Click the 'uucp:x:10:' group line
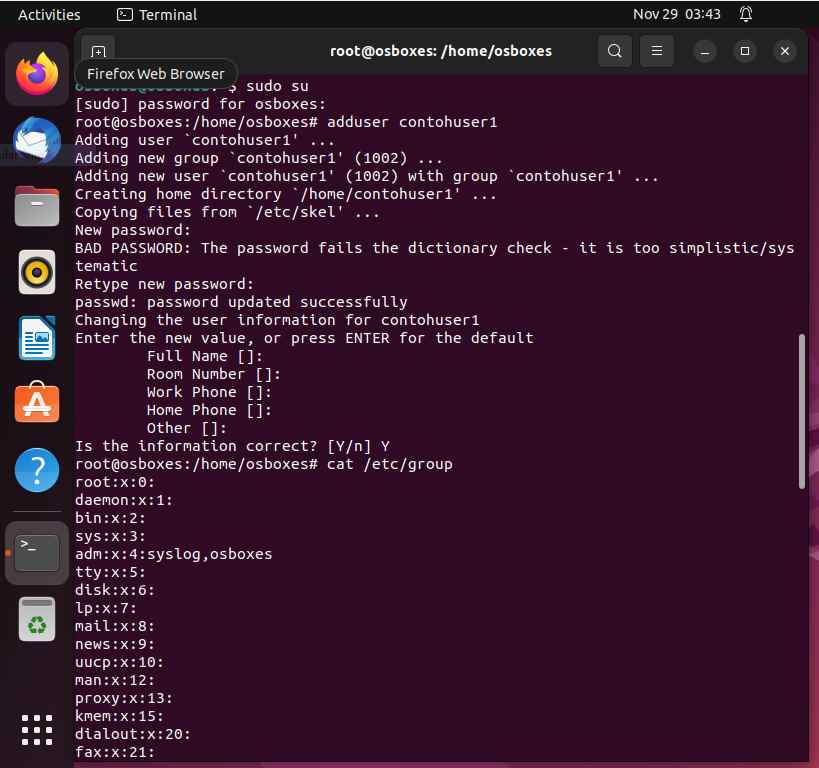The image size is (819, 768). (119, 662)
